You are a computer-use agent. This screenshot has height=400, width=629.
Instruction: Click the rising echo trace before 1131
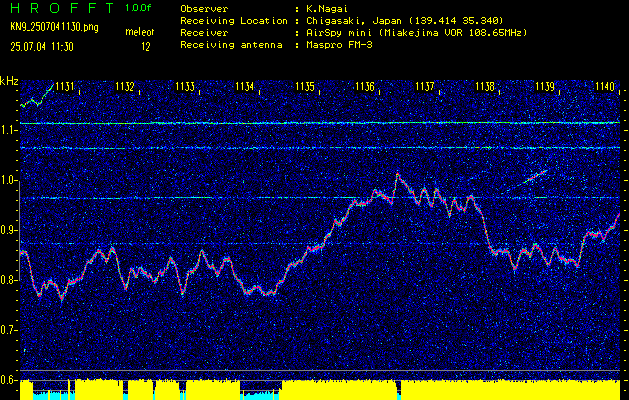tap(37, 96)
